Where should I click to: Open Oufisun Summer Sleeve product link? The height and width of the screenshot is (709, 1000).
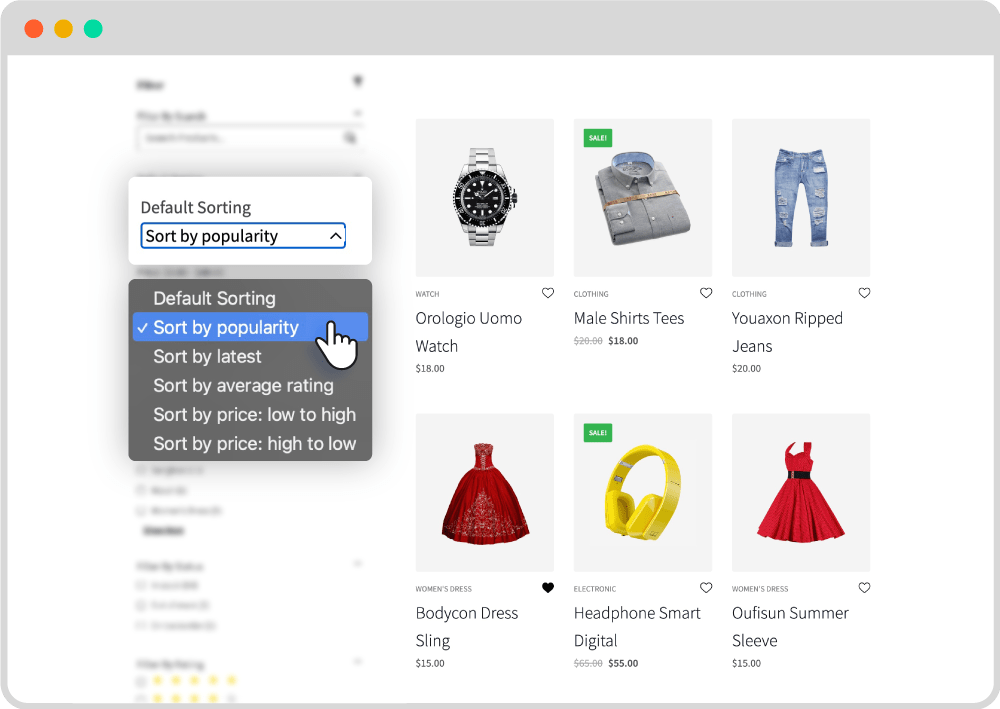tap(790, 627)
